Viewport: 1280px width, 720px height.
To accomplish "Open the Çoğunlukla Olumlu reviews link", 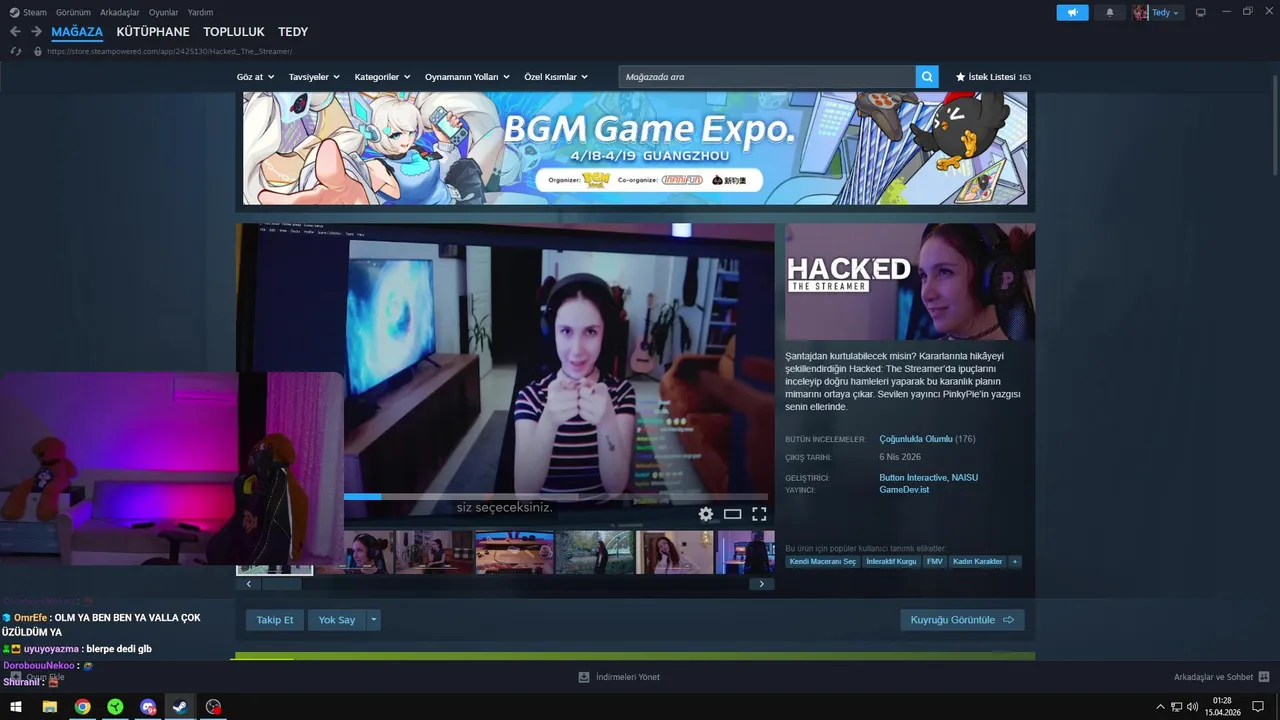I will (x=915, y=439).
